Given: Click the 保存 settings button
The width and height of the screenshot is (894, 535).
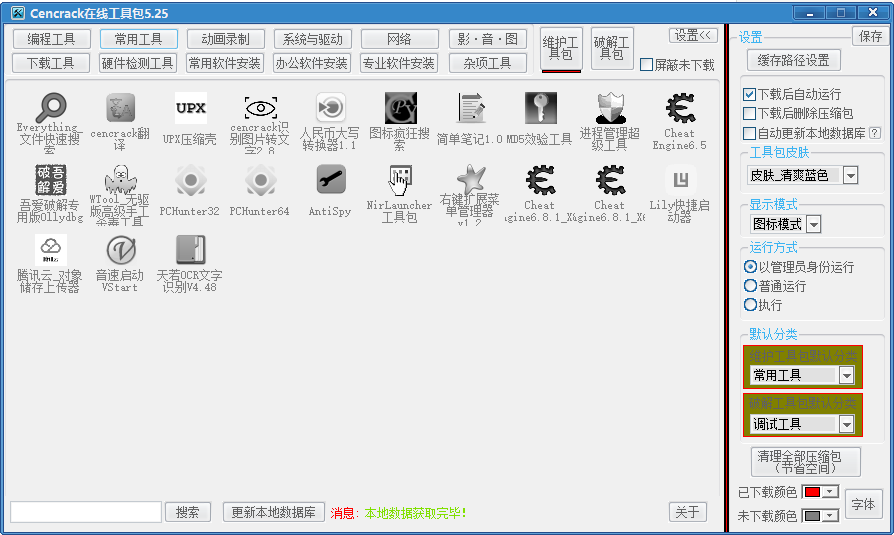Looking at the screenshot, I should 871,36.
